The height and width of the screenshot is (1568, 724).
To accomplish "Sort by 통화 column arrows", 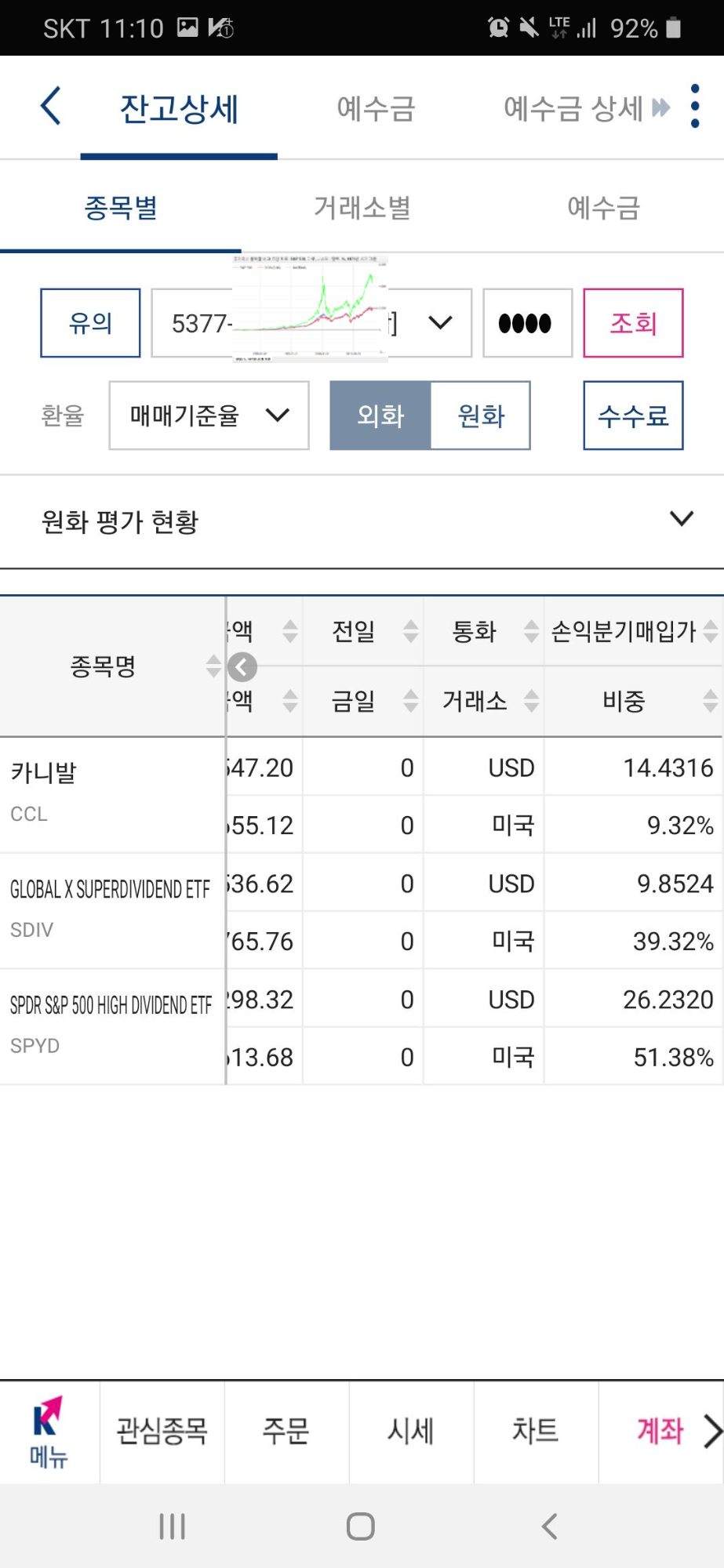I will tap(531, 631).
